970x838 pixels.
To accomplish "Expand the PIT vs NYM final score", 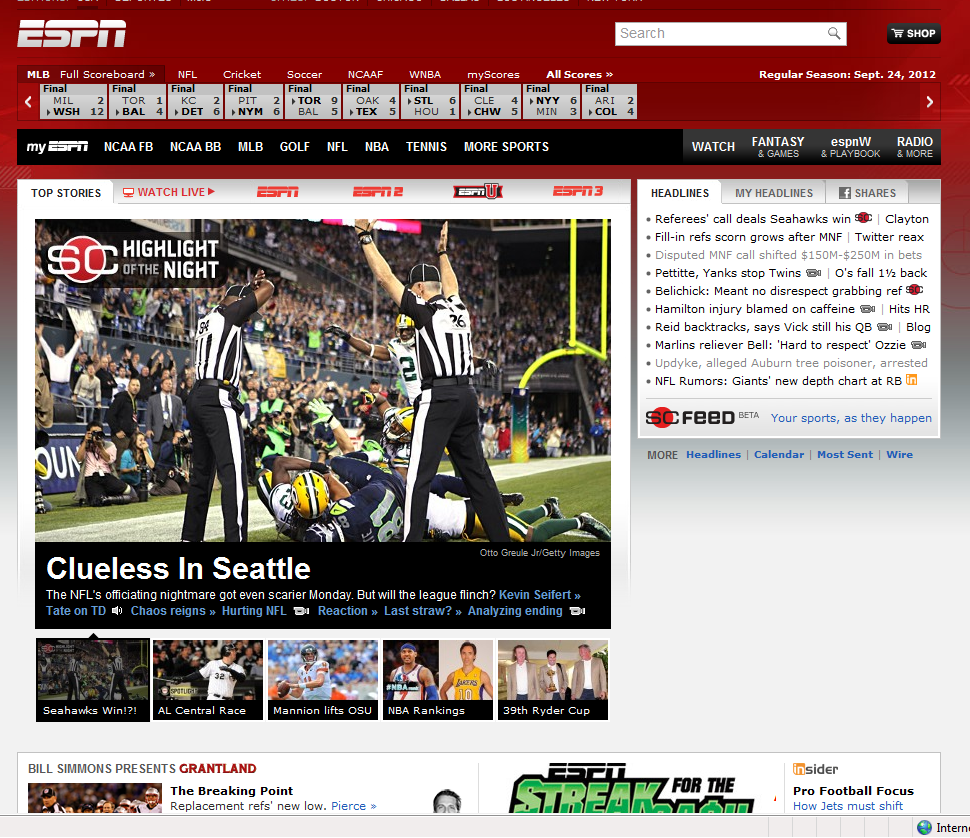I will coord(254,101).
